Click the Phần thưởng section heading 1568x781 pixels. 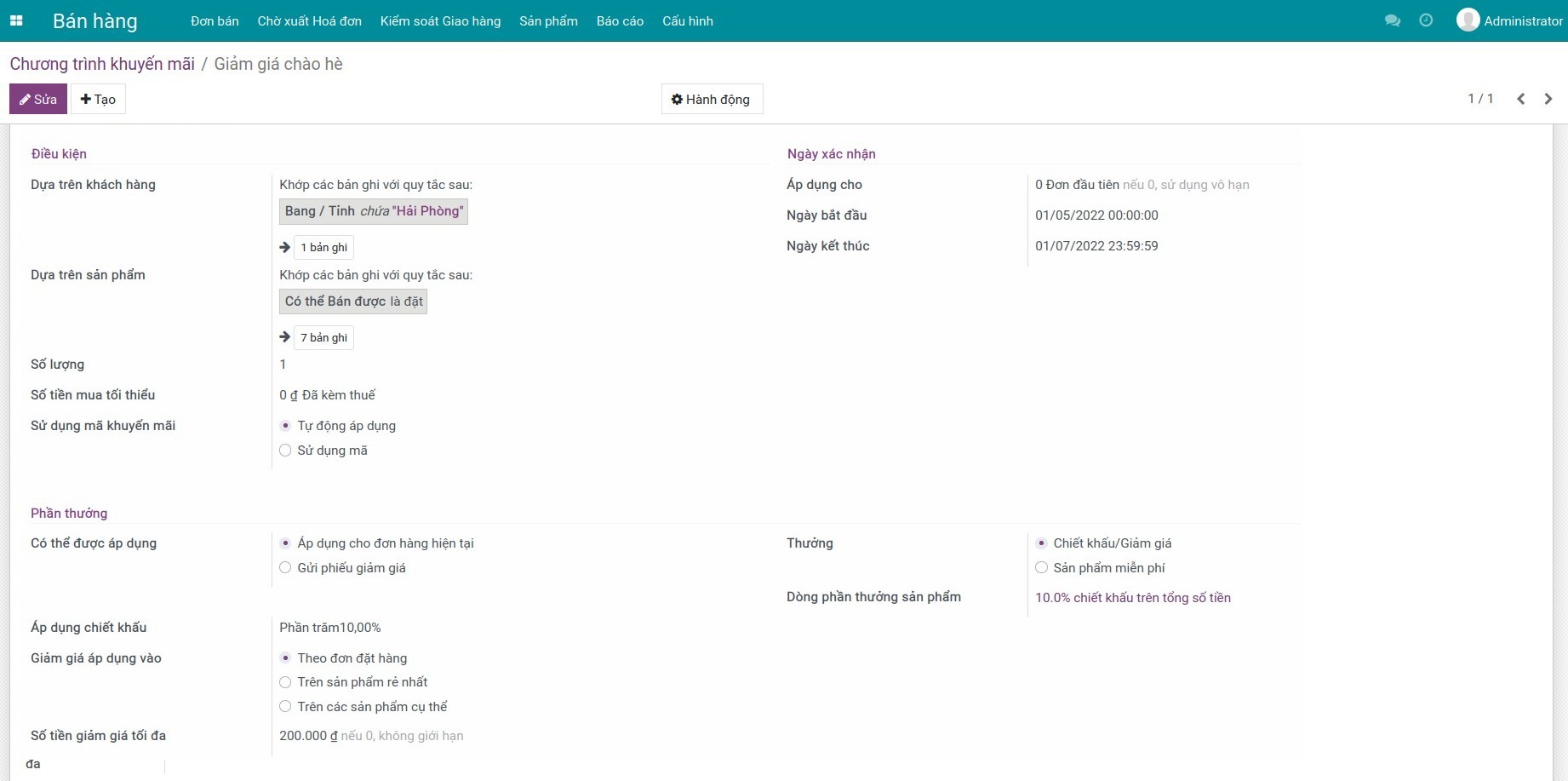[x=69, y=514]
